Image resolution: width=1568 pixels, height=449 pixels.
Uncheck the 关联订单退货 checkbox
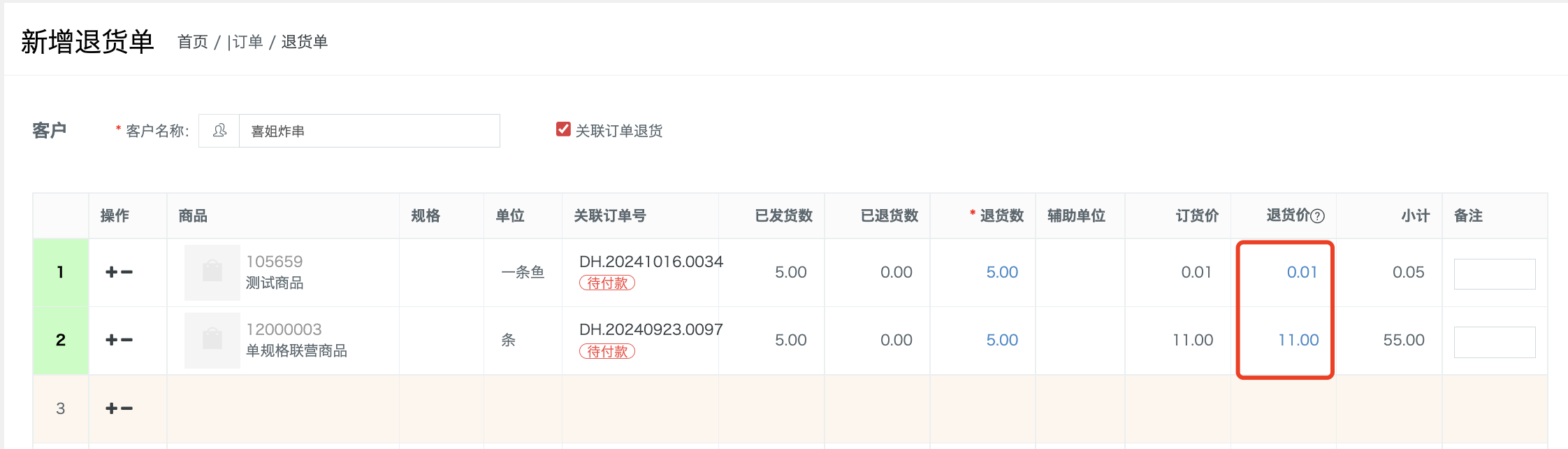click(x=563, y=129)
